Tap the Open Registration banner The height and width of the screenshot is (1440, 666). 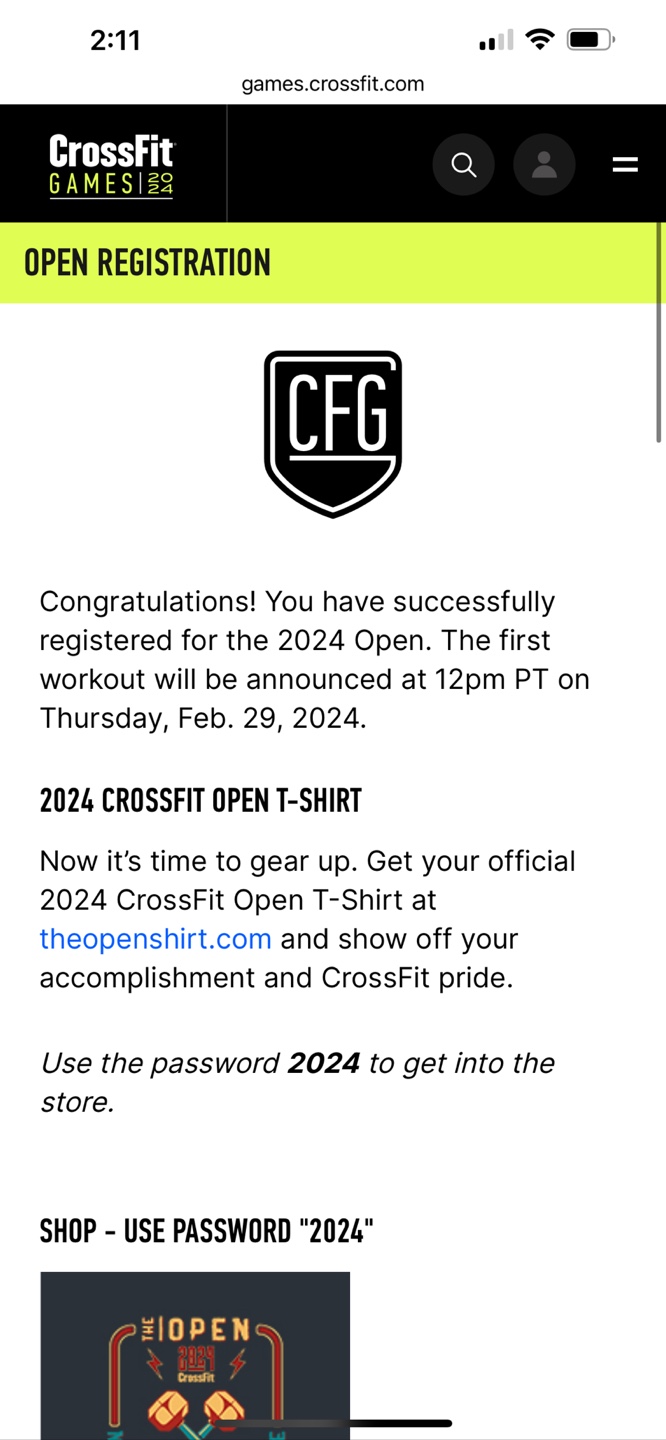point(333,263)
